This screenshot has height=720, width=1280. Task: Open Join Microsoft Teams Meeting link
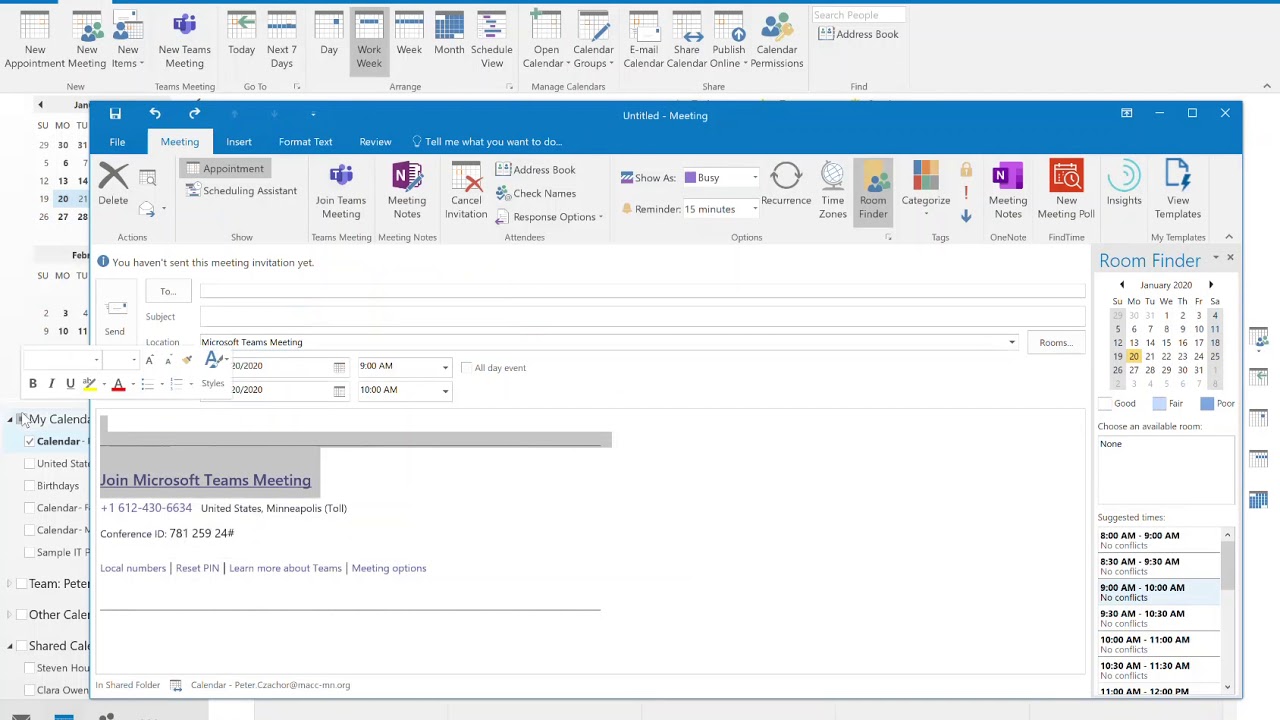(x=205, y=481)
